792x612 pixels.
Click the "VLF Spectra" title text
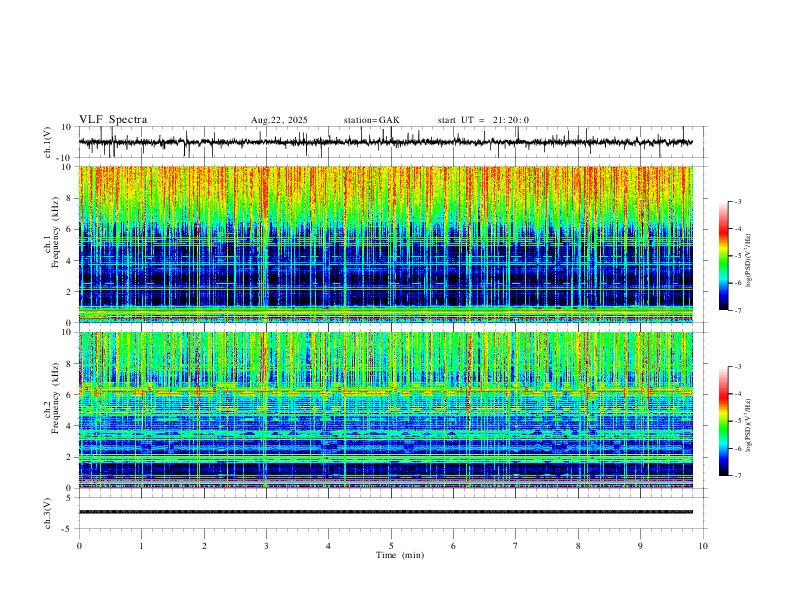(x=113, y=120)
